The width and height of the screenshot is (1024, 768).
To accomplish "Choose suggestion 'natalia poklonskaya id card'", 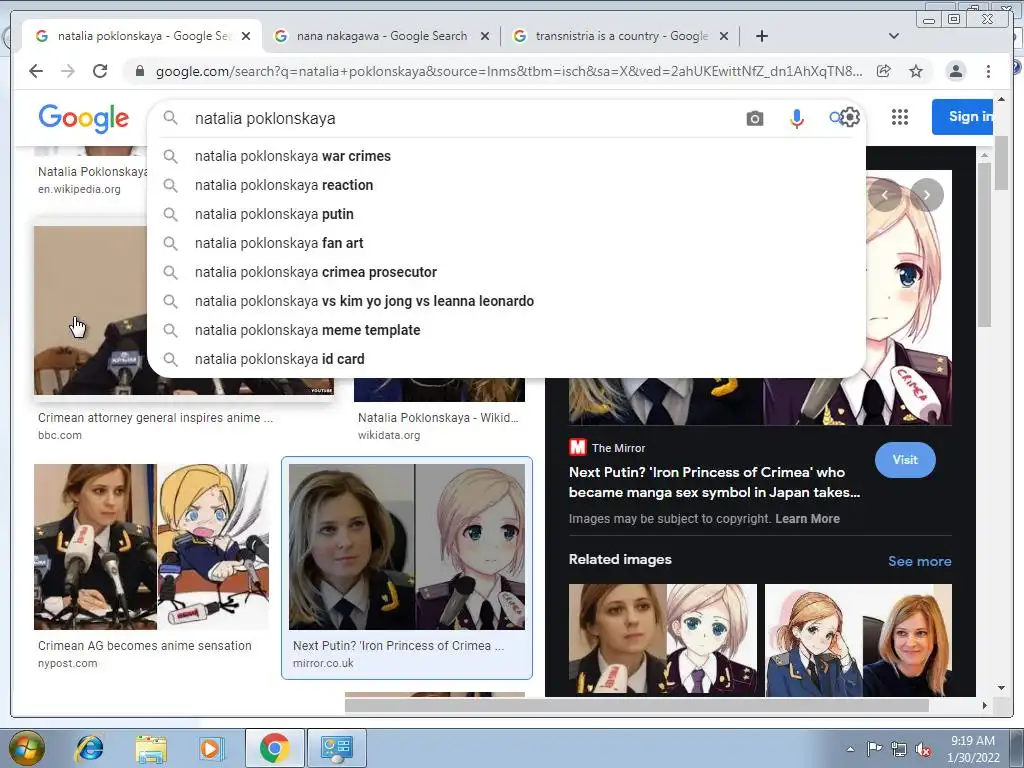I will pos(506,359).
